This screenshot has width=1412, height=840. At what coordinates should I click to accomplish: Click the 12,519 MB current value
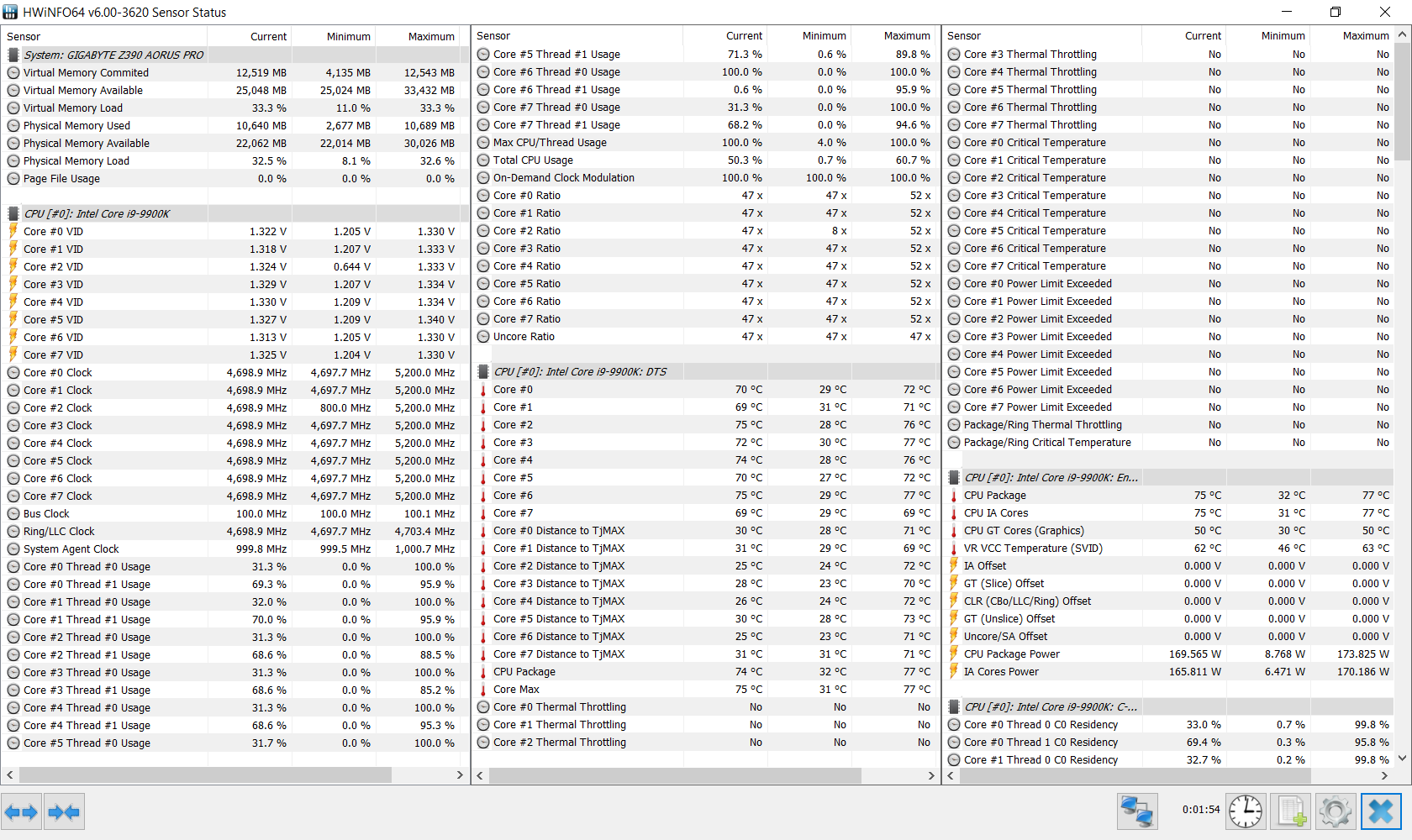tap(261, 72)
